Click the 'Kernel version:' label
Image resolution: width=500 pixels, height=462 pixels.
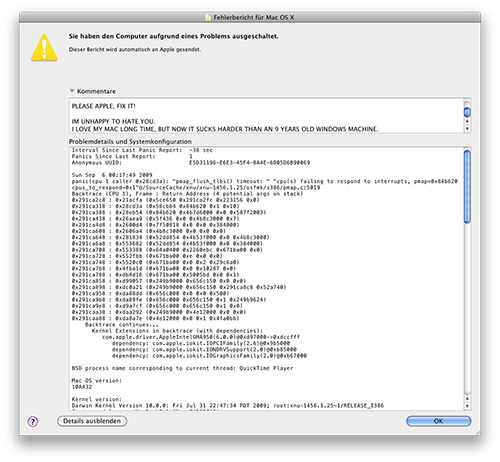(97, 399)
